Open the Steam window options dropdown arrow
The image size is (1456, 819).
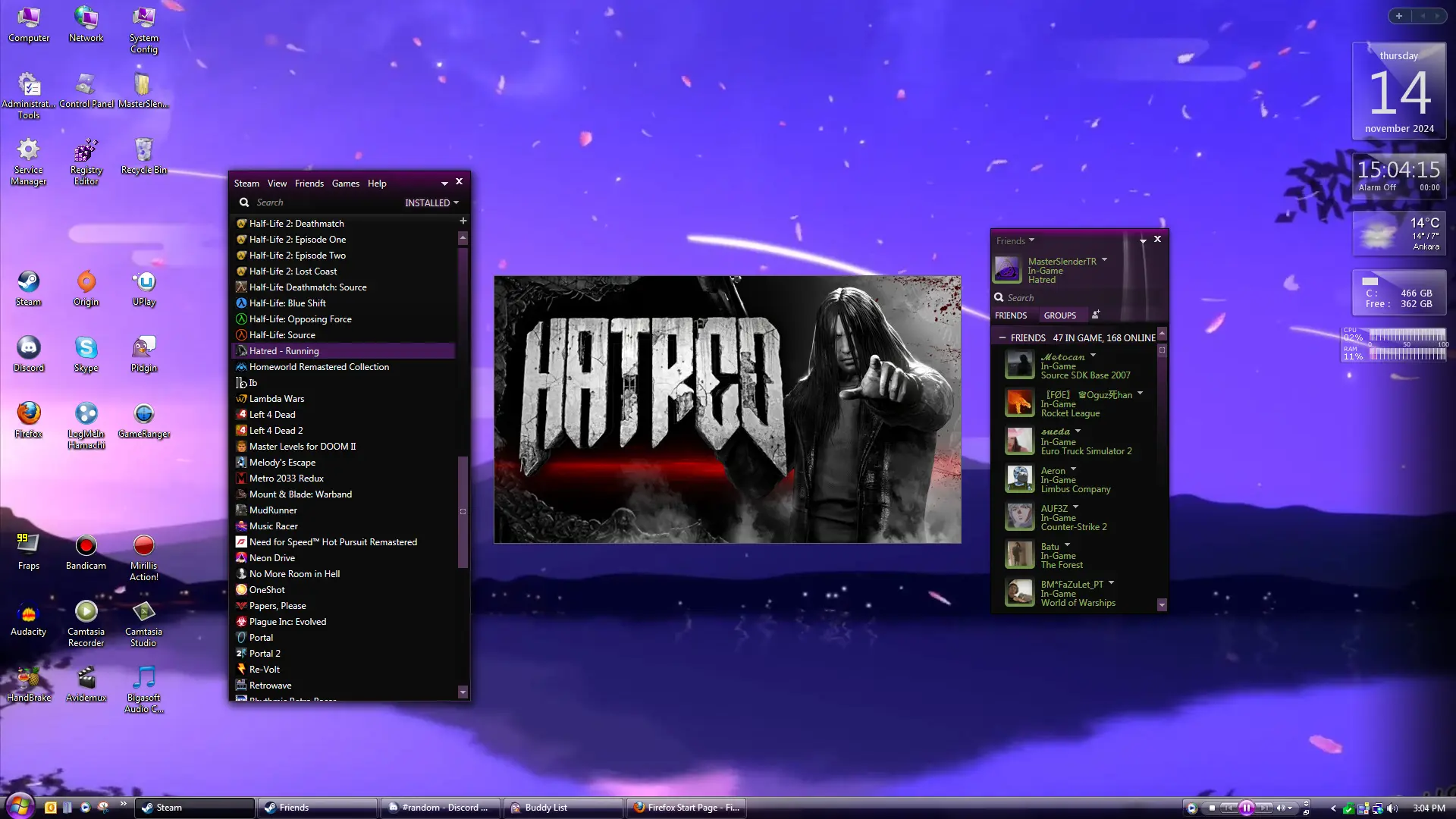(444, 184)
